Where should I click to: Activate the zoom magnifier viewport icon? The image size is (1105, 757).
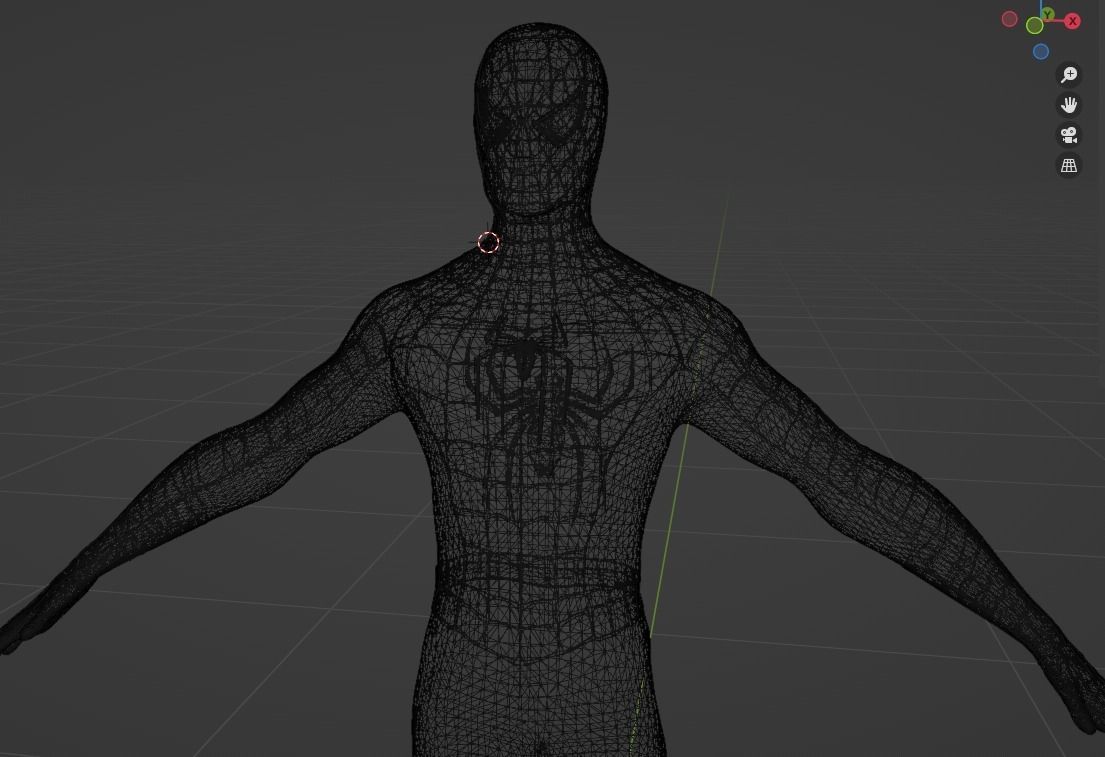click(1069, 75)
